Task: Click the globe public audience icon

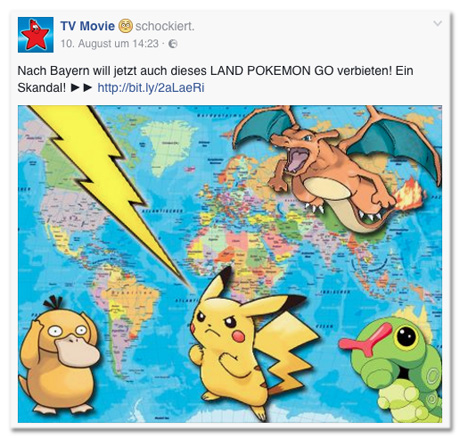Action: click(173, 44)
